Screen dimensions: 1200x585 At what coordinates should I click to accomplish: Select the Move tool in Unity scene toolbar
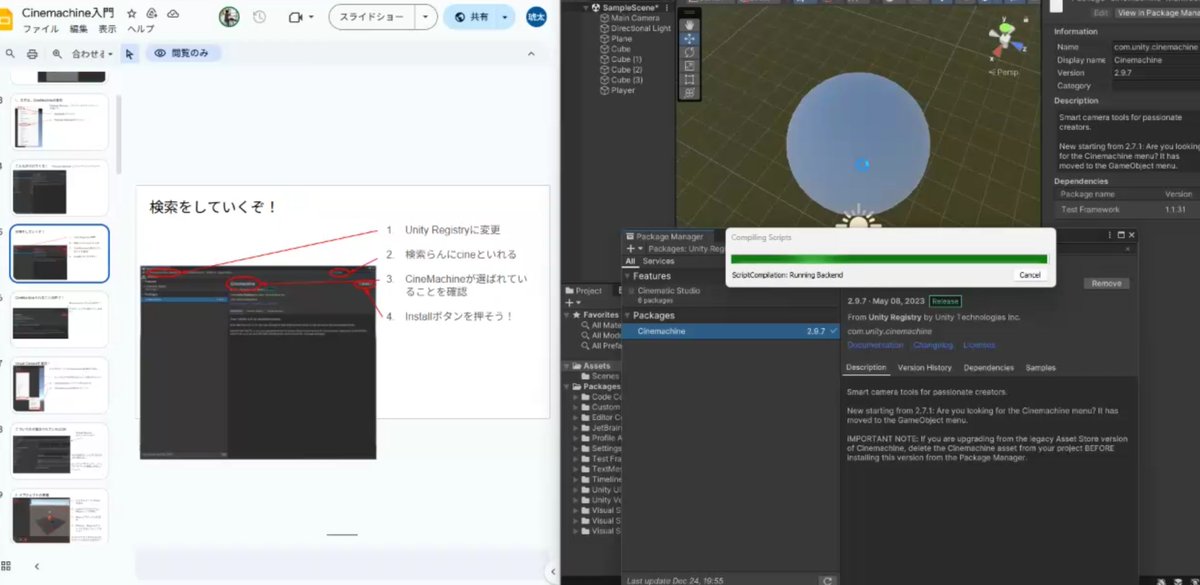[x=689, y=39]
